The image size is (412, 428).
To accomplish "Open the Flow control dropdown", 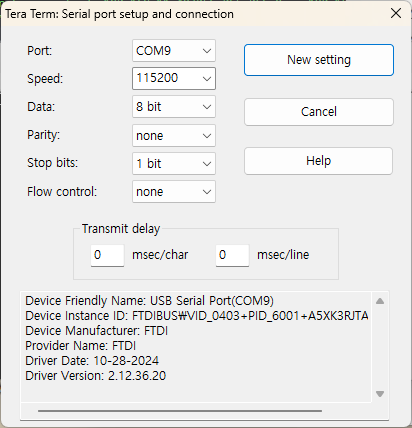I will [174, 192].
